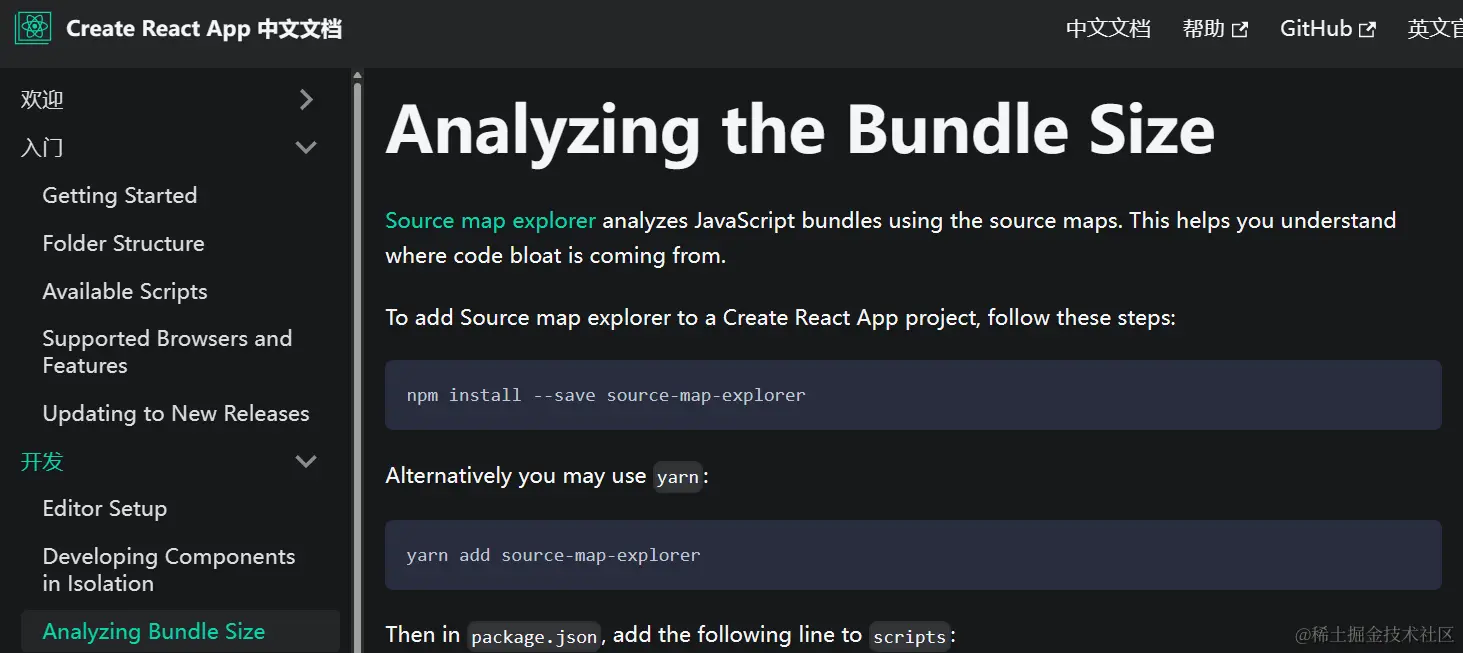Click the external-link icon beside 帮助
1463x653 pixels.
(x=1240, y=30)
